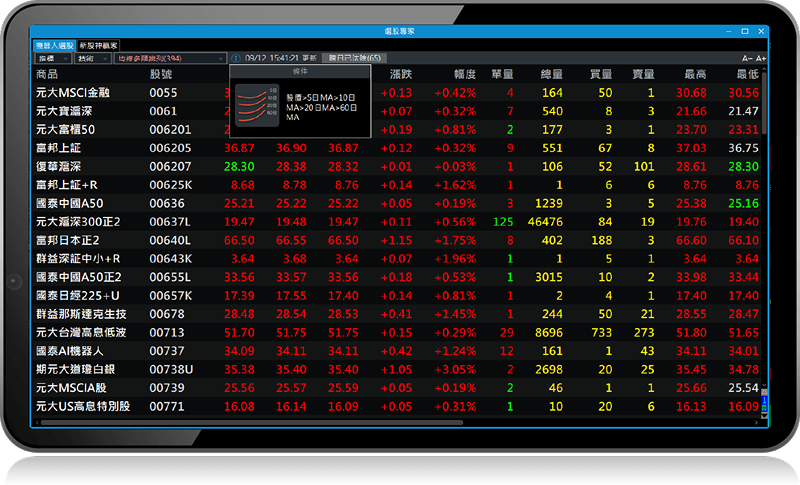Image resolution: width=800 pixels, height=485 pixels.
Task: Open the 指標 dropdown
Action: [53, 58]
